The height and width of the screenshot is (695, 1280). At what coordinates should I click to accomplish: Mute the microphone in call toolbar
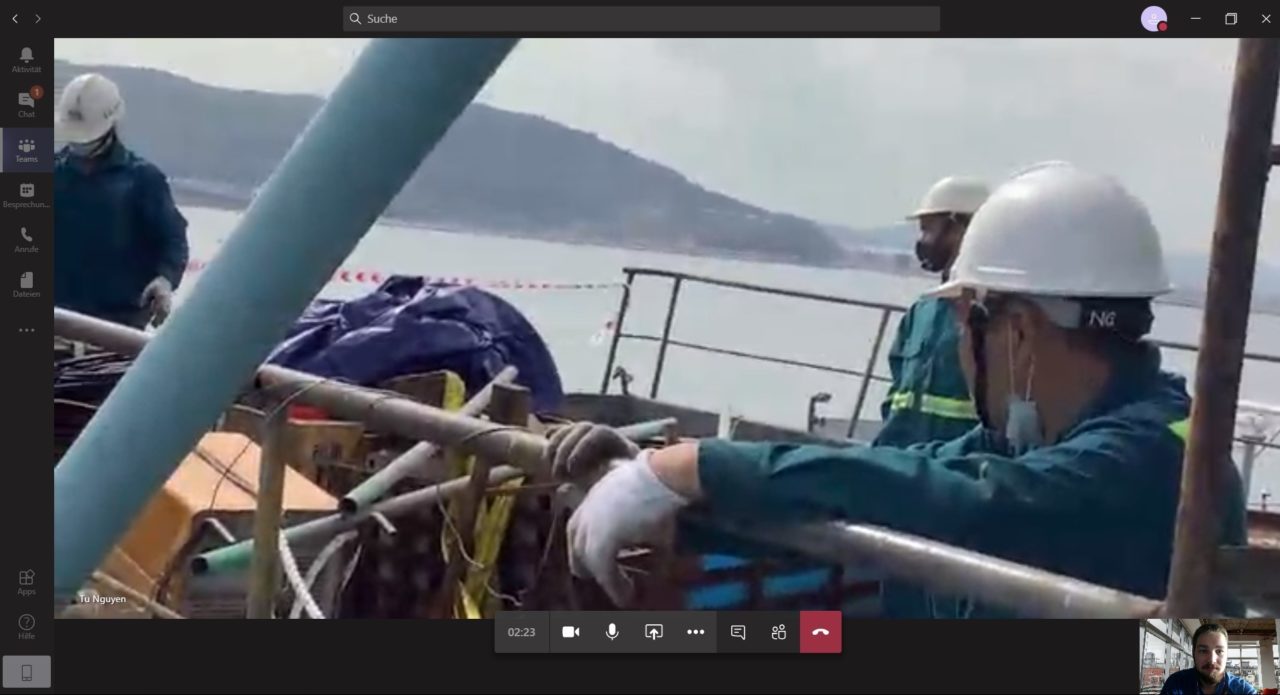612,632
